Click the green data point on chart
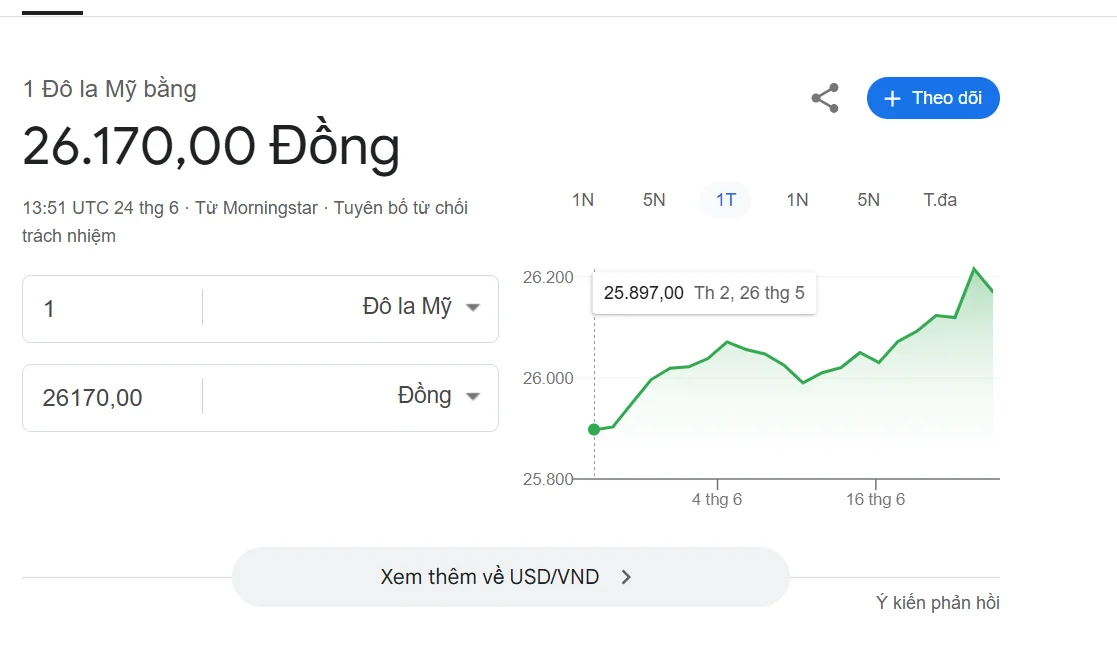The image size is (1117, 646). click(x=594, y=429)
